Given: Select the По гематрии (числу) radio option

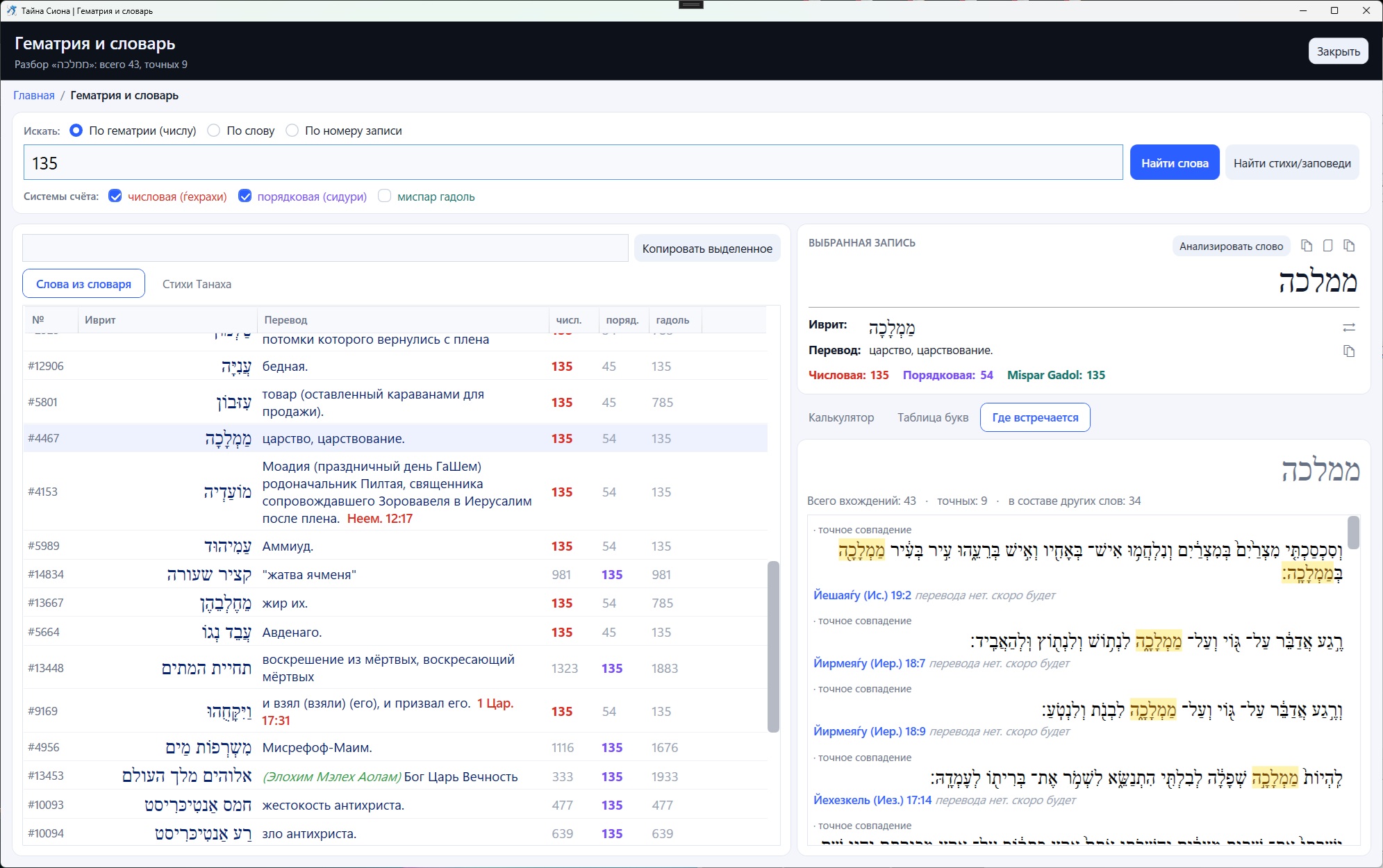Looking at the screenshot, I should click(76, 131).
